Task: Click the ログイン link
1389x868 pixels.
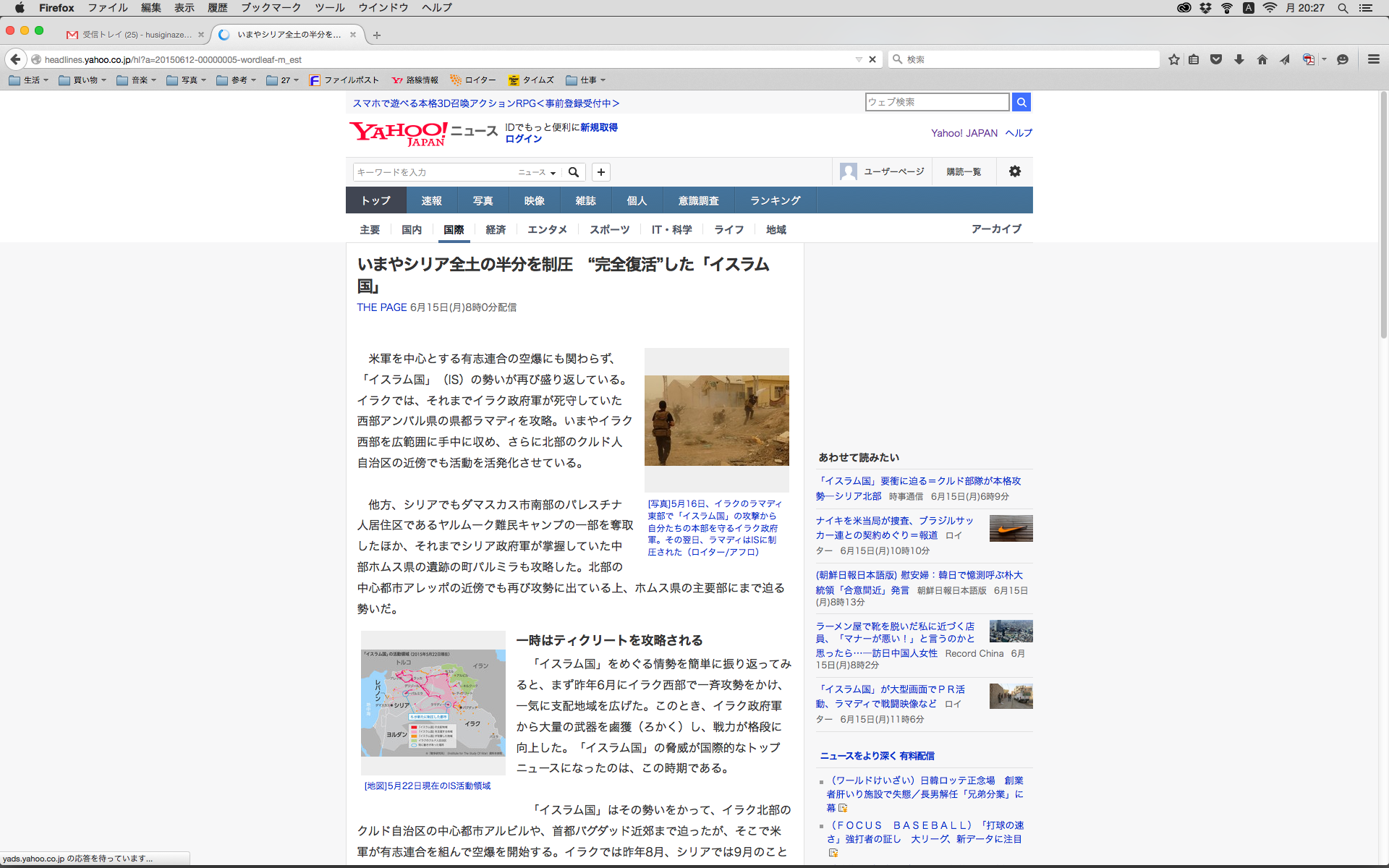Action: 523,139
